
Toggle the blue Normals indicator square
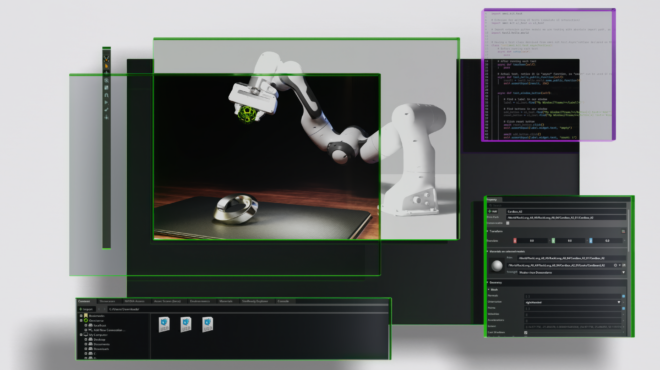coord(623,296)
